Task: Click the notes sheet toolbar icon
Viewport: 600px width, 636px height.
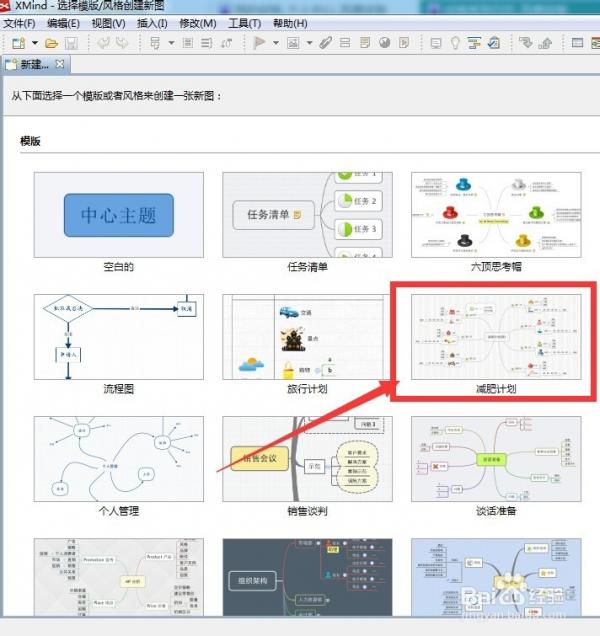Action: click(365, 42)
